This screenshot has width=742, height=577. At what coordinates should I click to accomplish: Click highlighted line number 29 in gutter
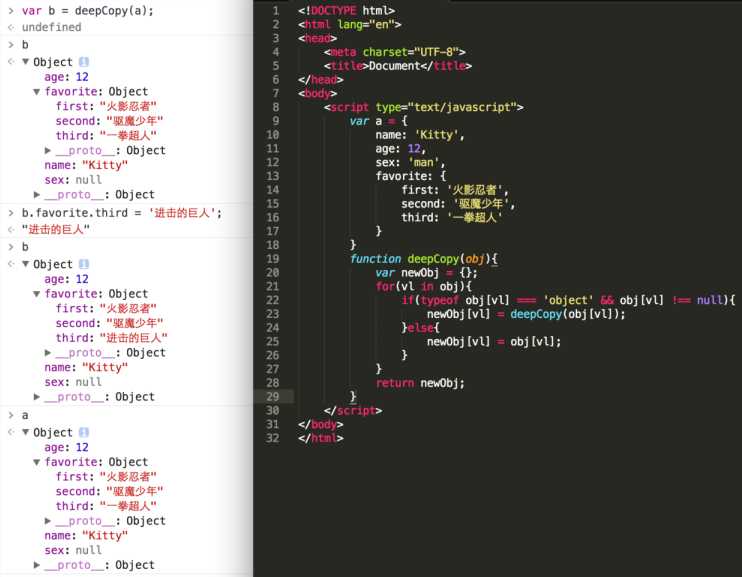pyautogui.click(x=273, y=397)
